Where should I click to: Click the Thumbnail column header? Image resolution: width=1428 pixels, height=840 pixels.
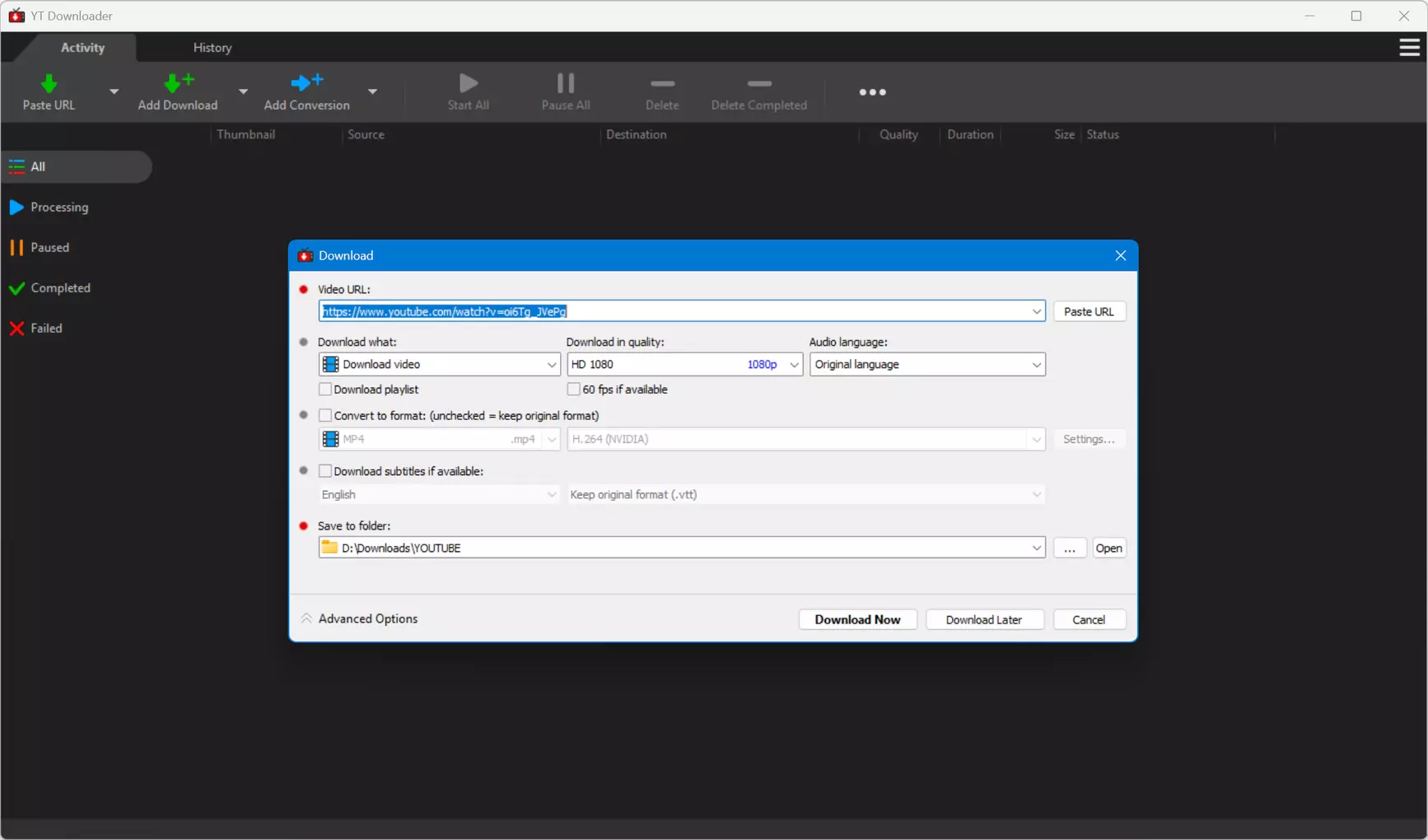[246, 134]
